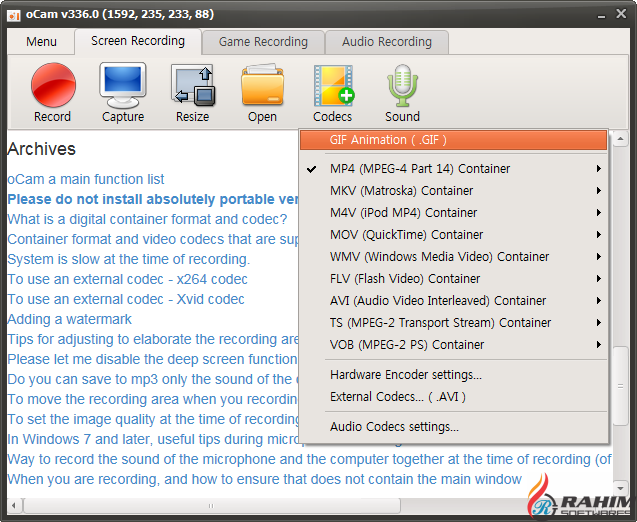
Task: Click the horizontal scrollbar left arrow
Action: point(14,506)
